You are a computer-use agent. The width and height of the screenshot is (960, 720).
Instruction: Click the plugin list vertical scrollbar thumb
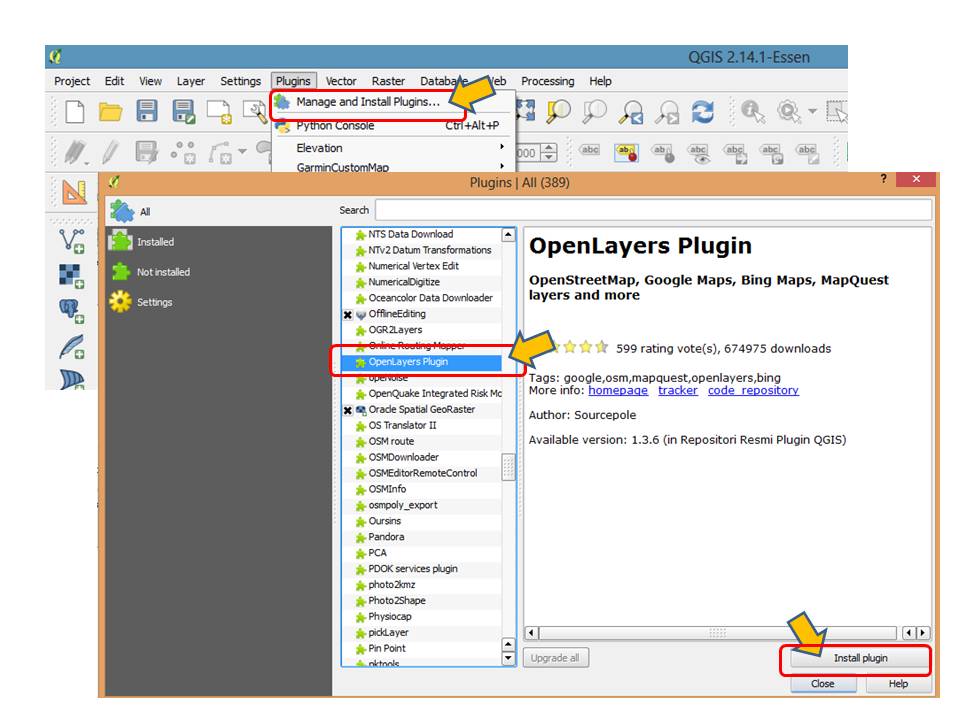(x=508, y=467)
